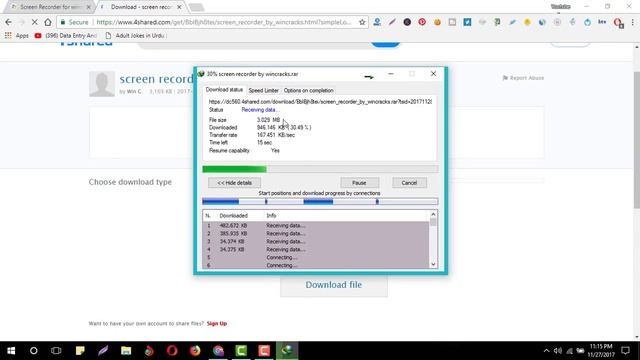640x360 pixels.
Task: Click the dark circle extension icon
Action: pyautogui.click(x=407, y=22)
